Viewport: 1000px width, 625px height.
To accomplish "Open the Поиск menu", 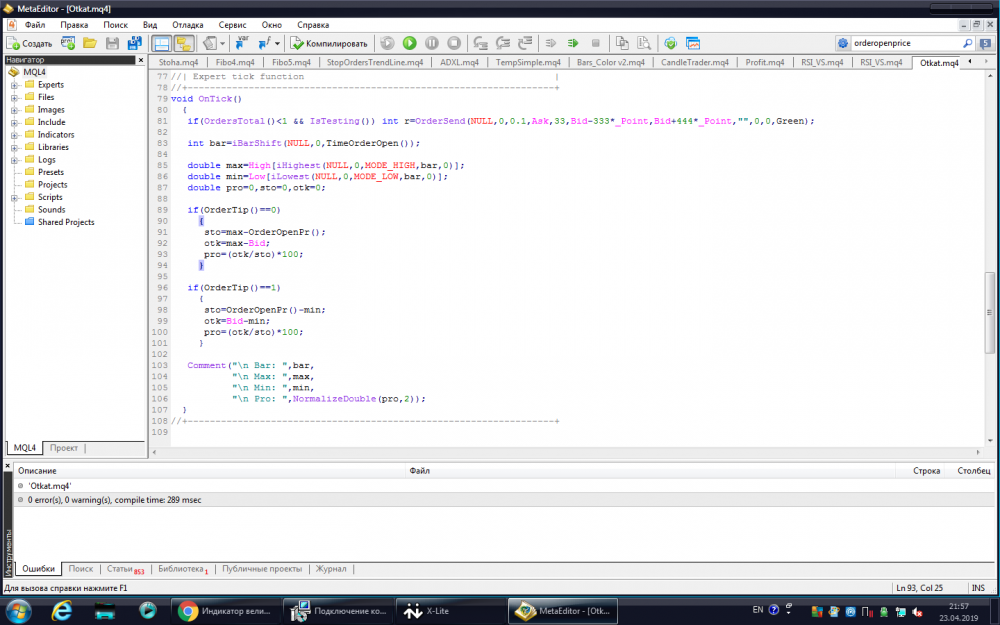I will click(x=115, y=25).
